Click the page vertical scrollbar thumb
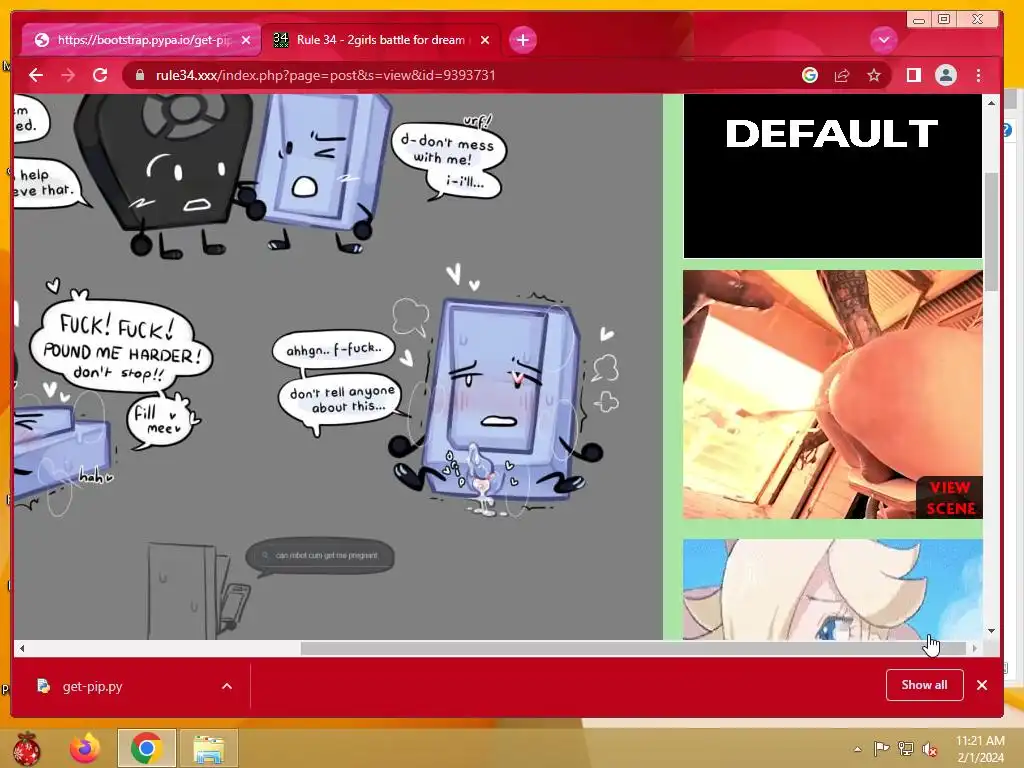Image resolution: width=1024 pixels, height=768 pixels. click(x=991, y=232)
